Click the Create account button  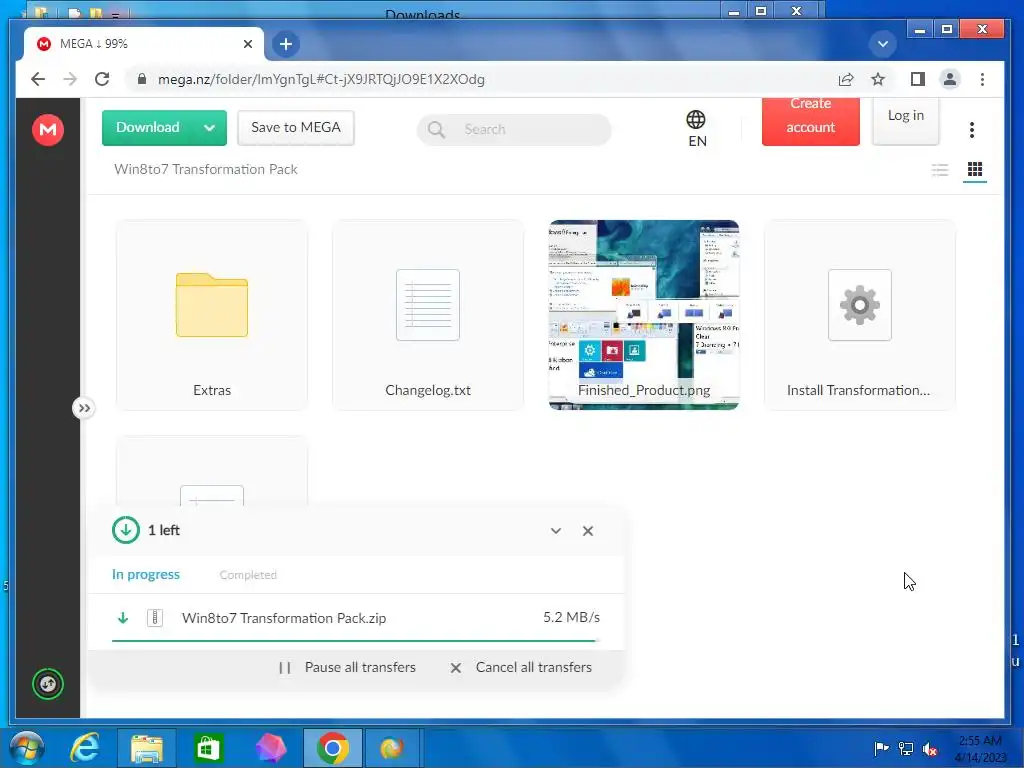(810, 121)
